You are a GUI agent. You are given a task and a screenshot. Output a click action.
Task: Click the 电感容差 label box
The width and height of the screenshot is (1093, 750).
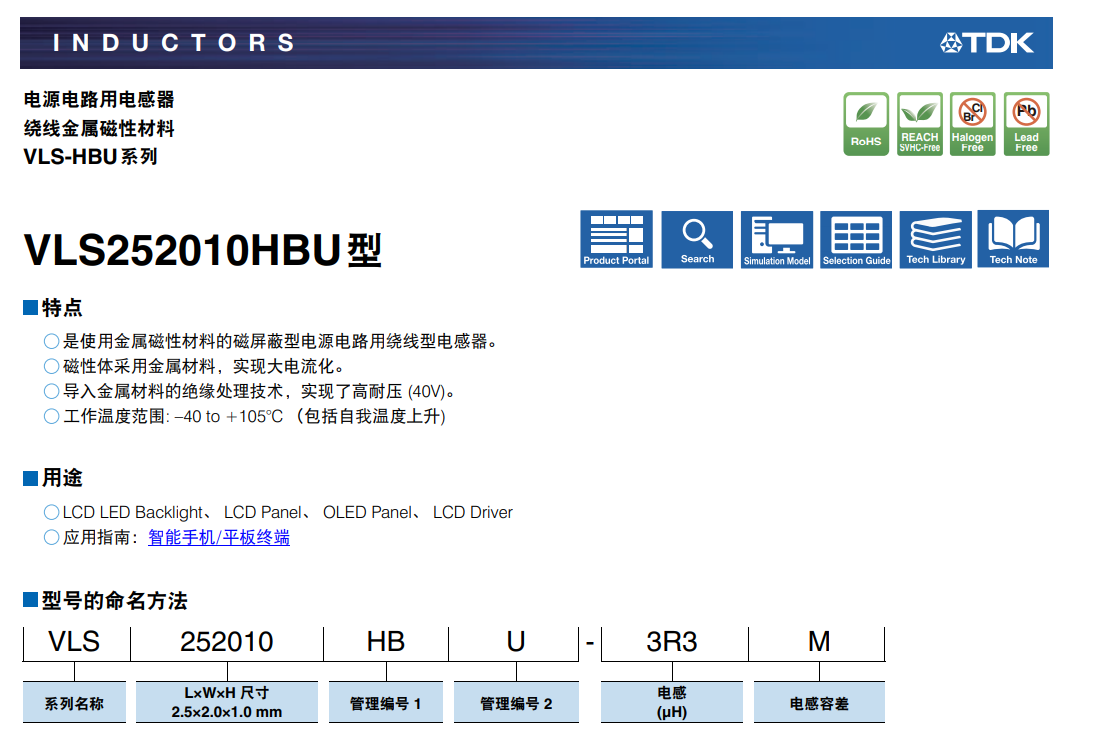tap(819, 703)
